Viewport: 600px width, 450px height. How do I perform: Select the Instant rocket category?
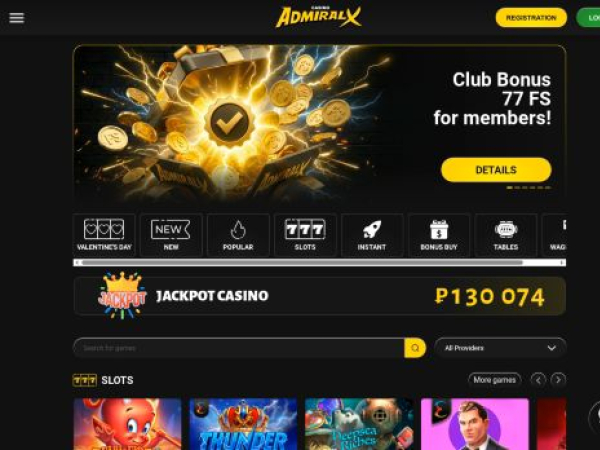click(x=372, y=235)
